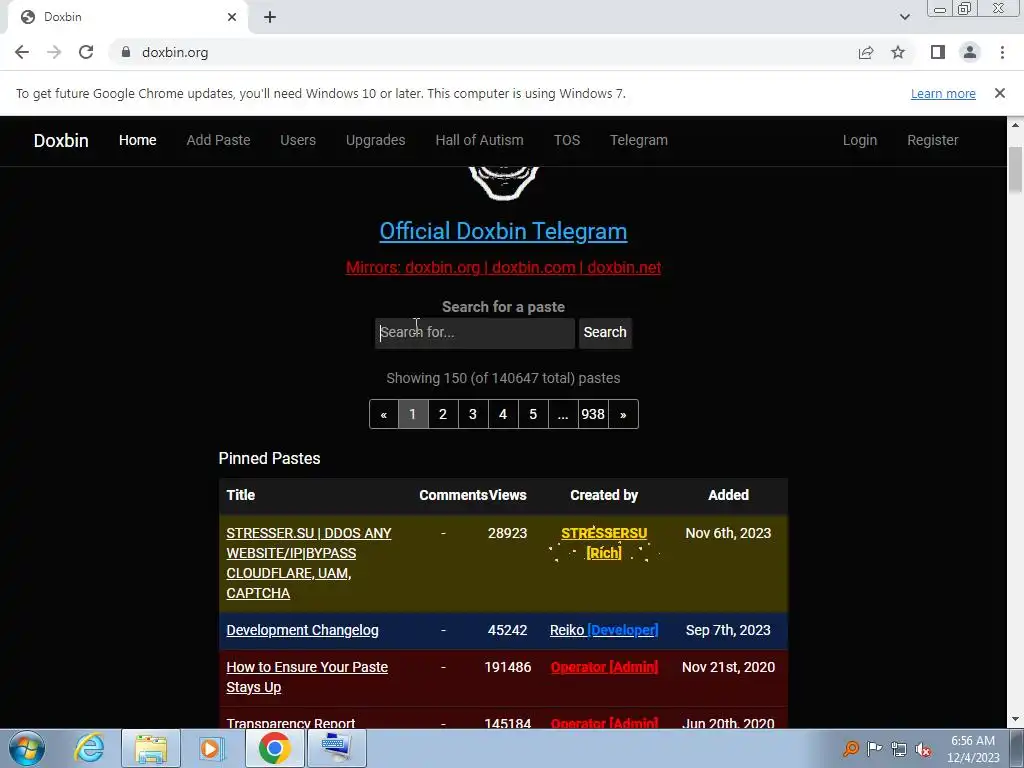
Task: Click the 28923 views cell
Action: tap(507, 533)
